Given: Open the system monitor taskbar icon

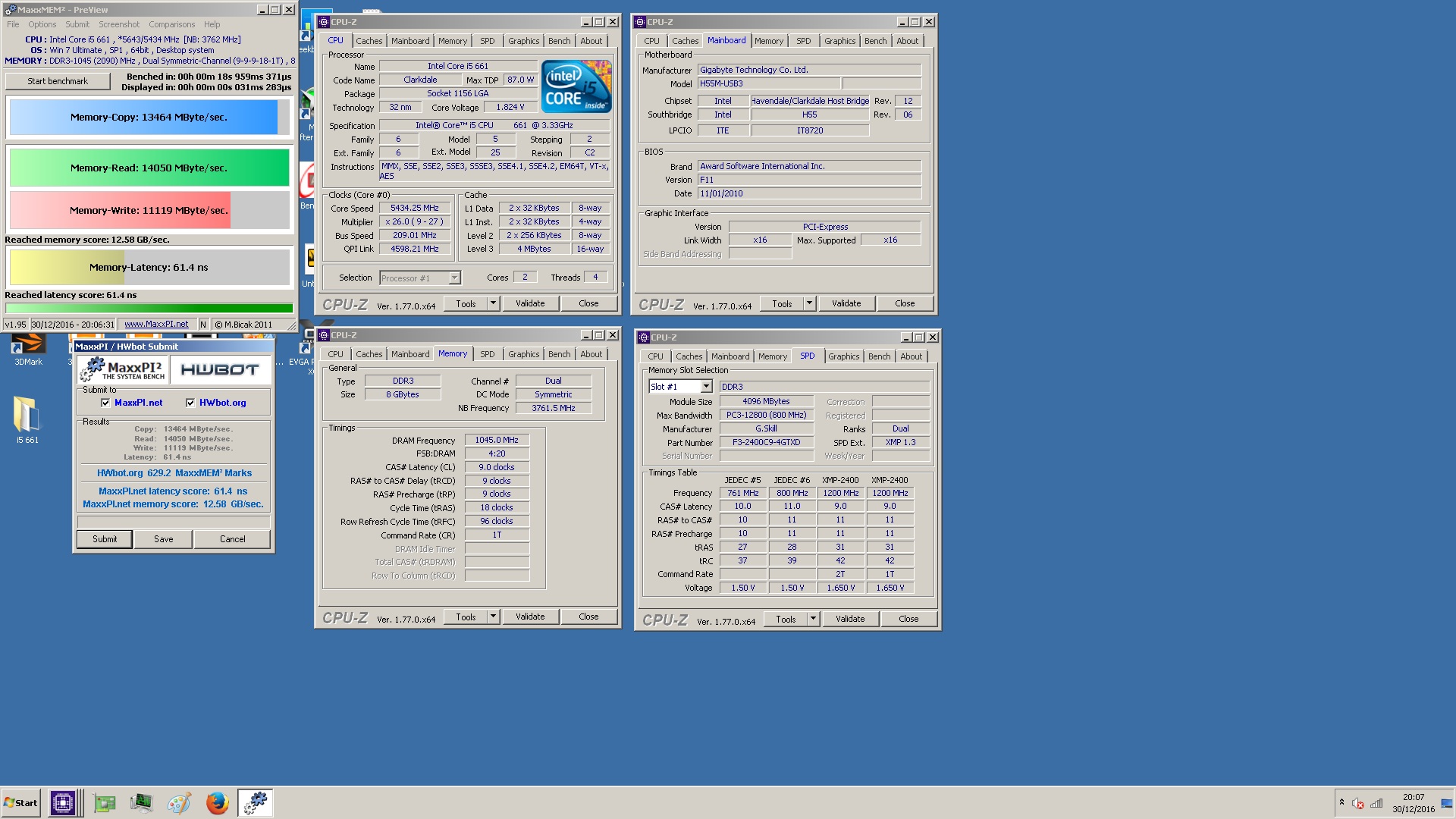Looking at the screenshot, I should [141, 802].
